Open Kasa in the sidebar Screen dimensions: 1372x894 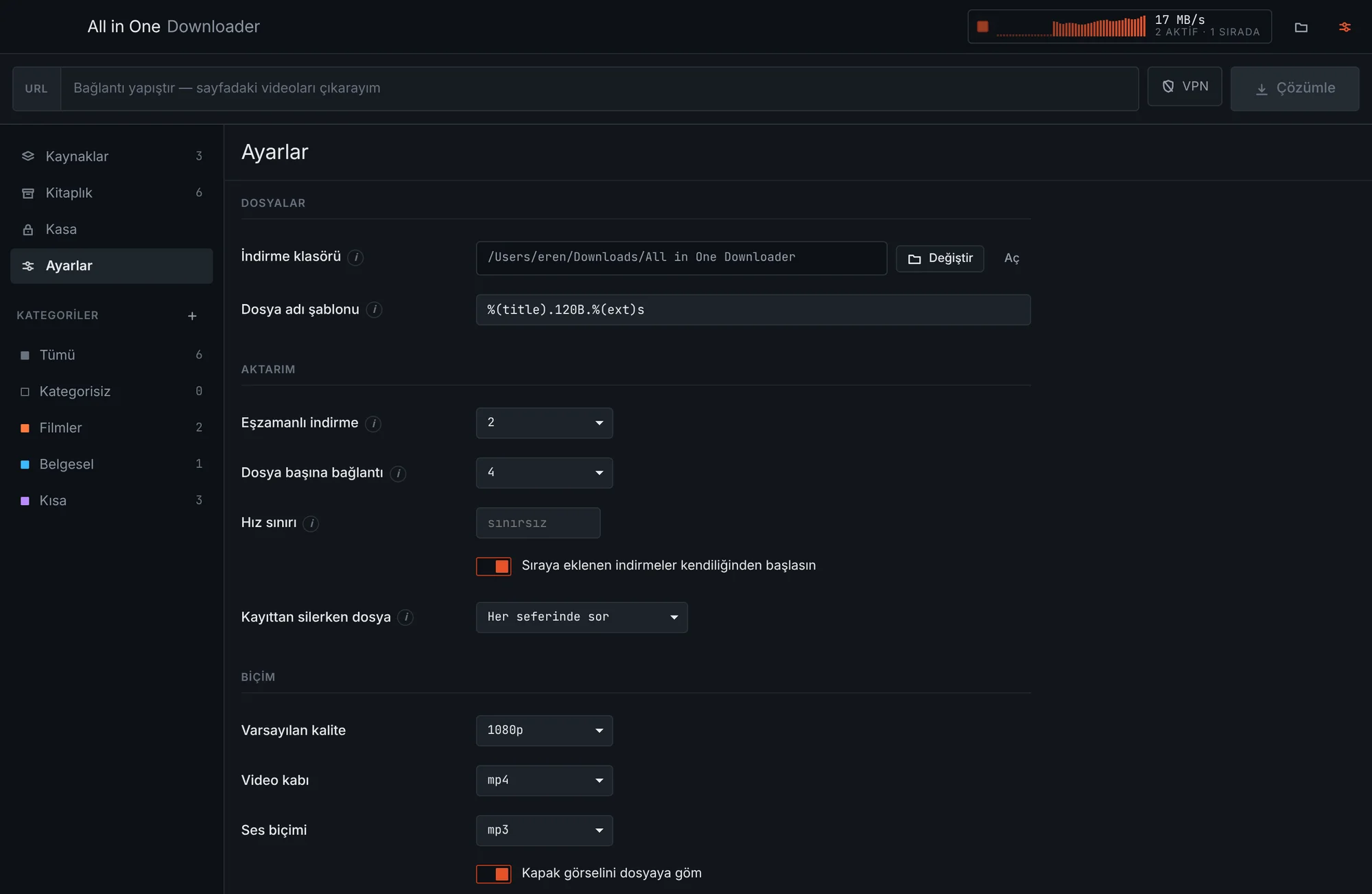(x=112, y=229)
